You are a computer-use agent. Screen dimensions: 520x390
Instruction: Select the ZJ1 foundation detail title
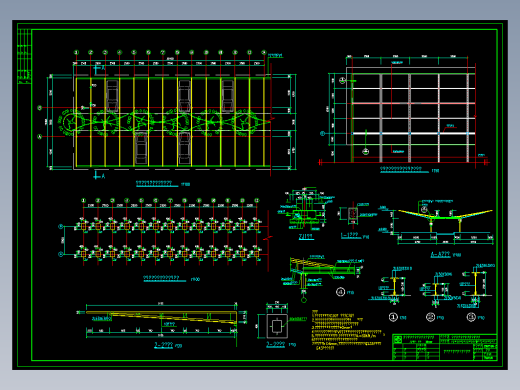[306, 237]
